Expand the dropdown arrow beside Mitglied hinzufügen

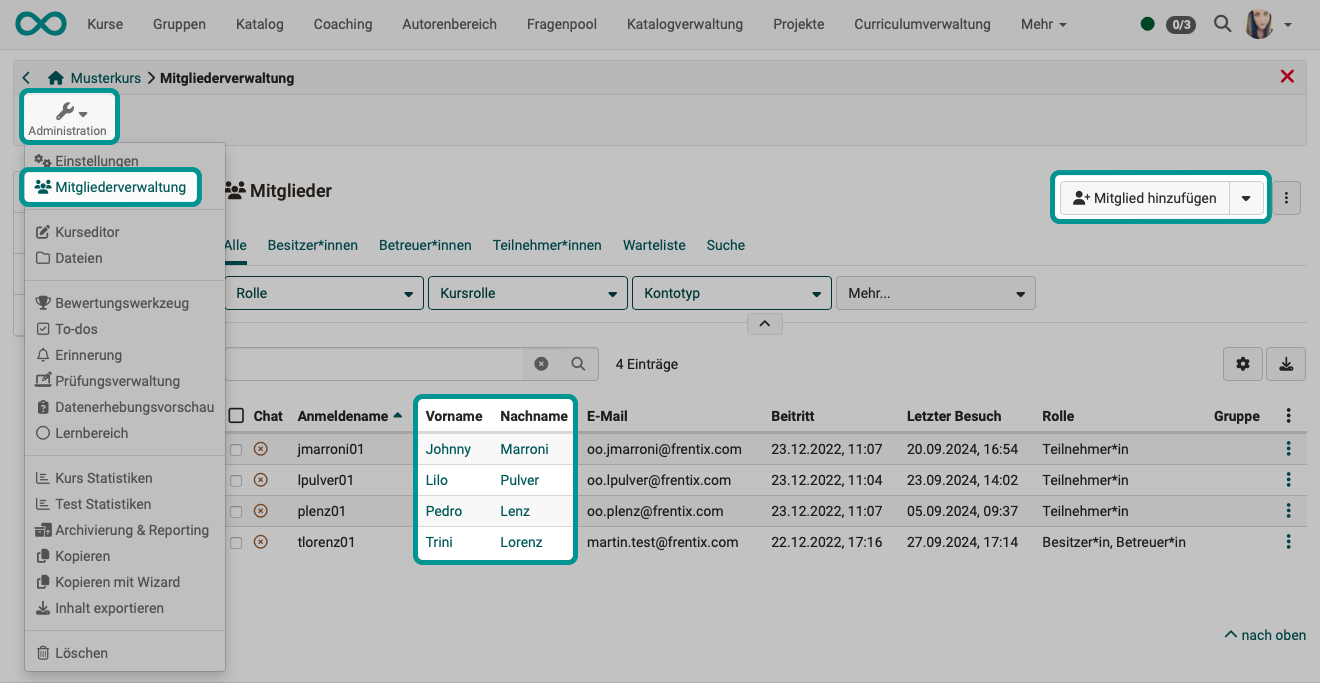click(x=1246, y=198)
